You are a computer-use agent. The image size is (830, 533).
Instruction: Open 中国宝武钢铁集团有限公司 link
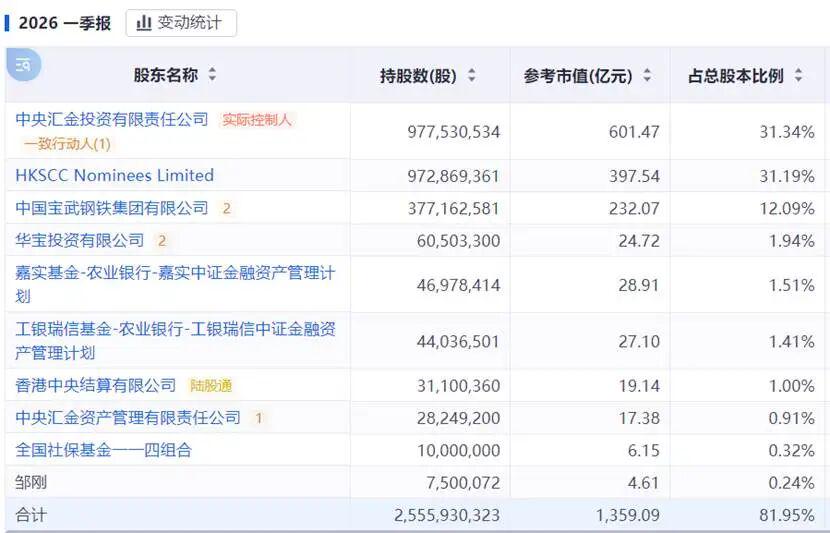pos(112,208)
